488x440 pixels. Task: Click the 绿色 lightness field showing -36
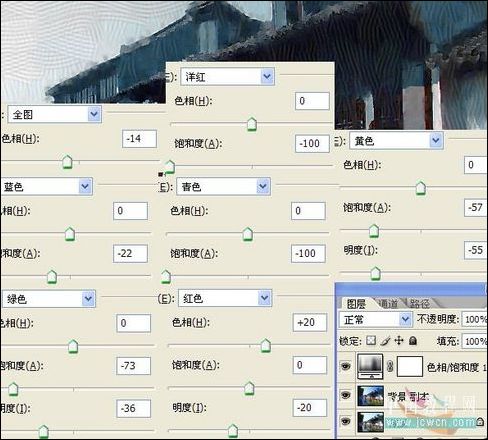click(133, 408)
